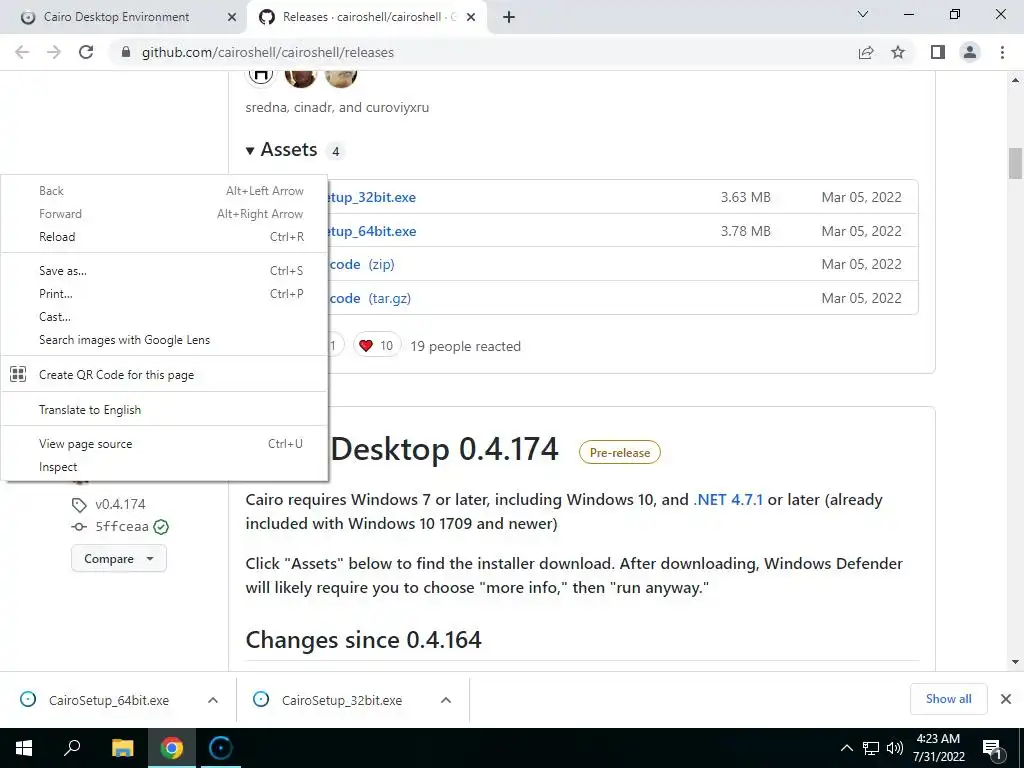Screen dimensions: 1024x768
Task: Click the page vertical scrollbar thumb
Action: [1015, 163]
